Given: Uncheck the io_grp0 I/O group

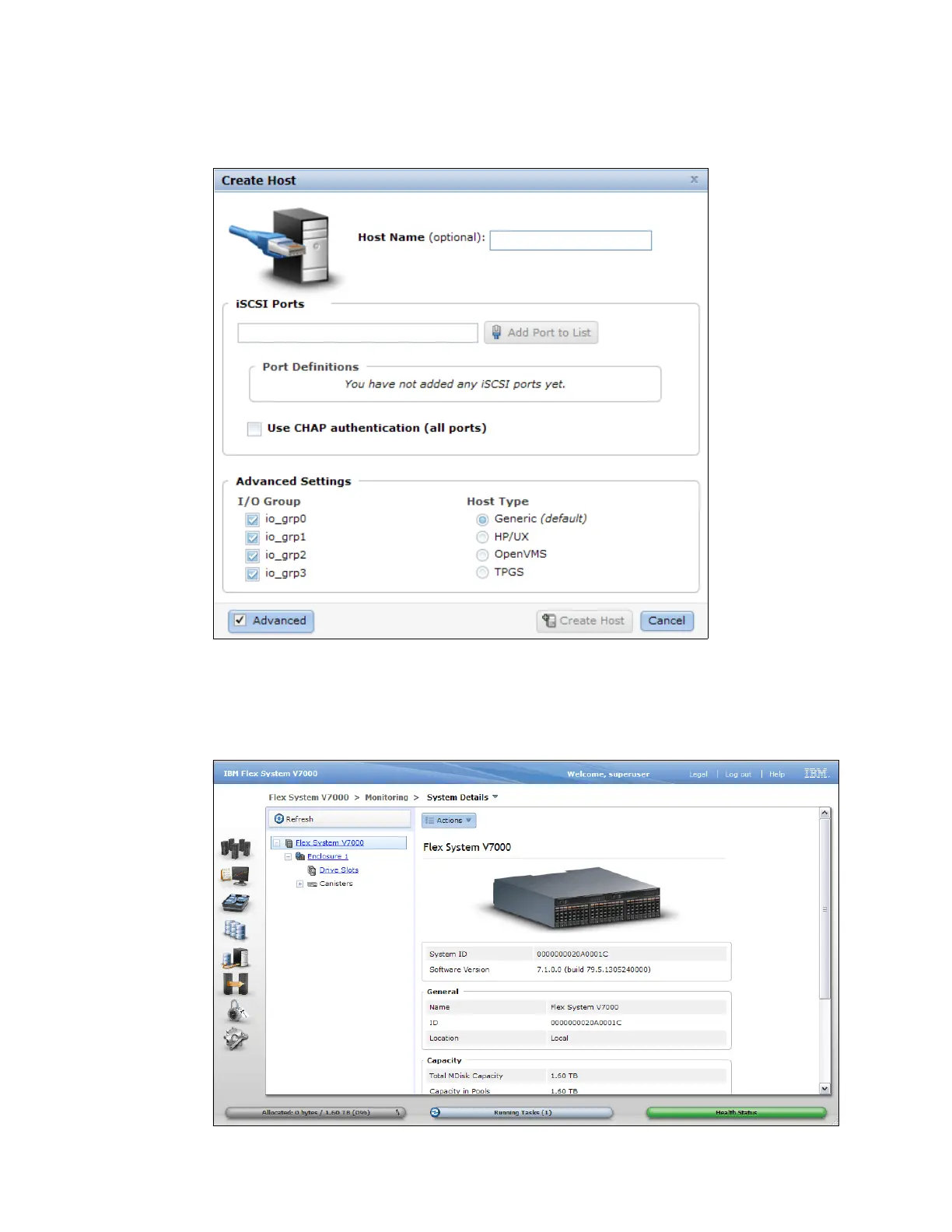Looking at the screenshot, I should 253,520.
